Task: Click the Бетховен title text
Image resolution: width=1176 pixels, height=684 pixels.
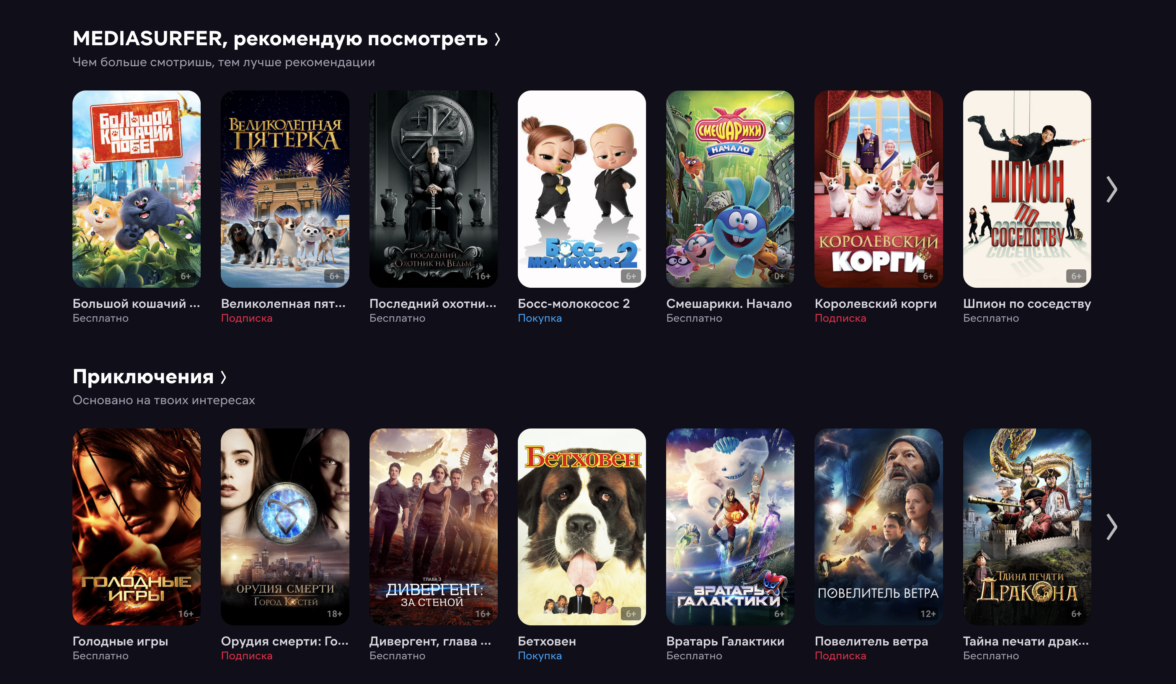Action: click(x=547, y=641)
